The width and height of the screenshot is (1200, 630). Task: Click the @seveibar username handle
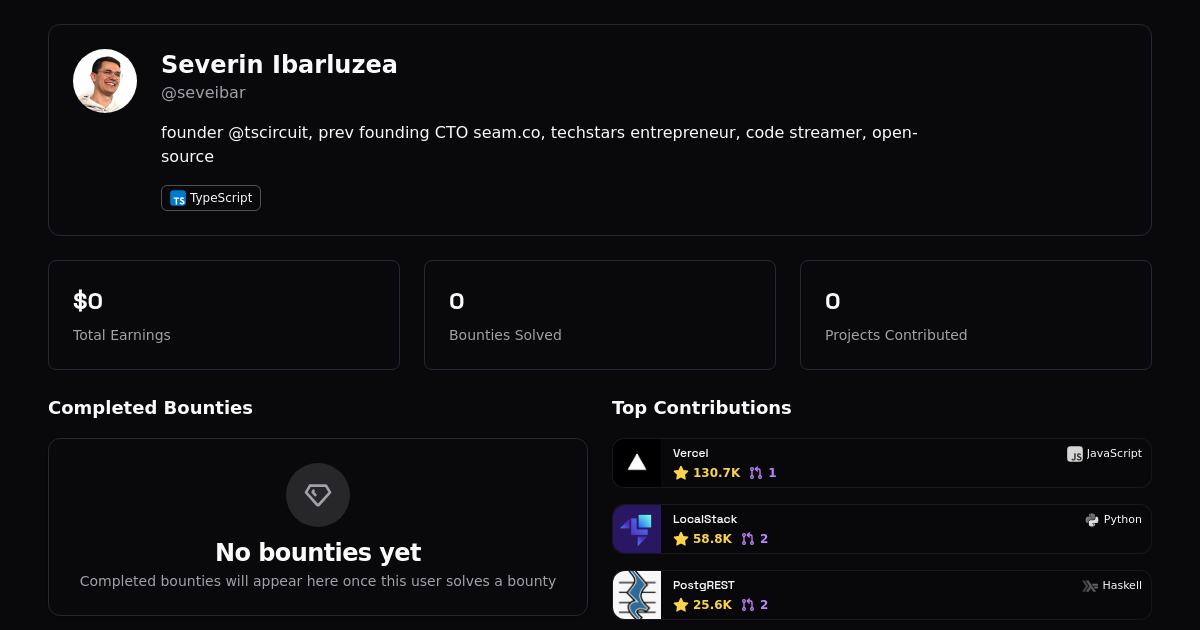coord(203,93)
